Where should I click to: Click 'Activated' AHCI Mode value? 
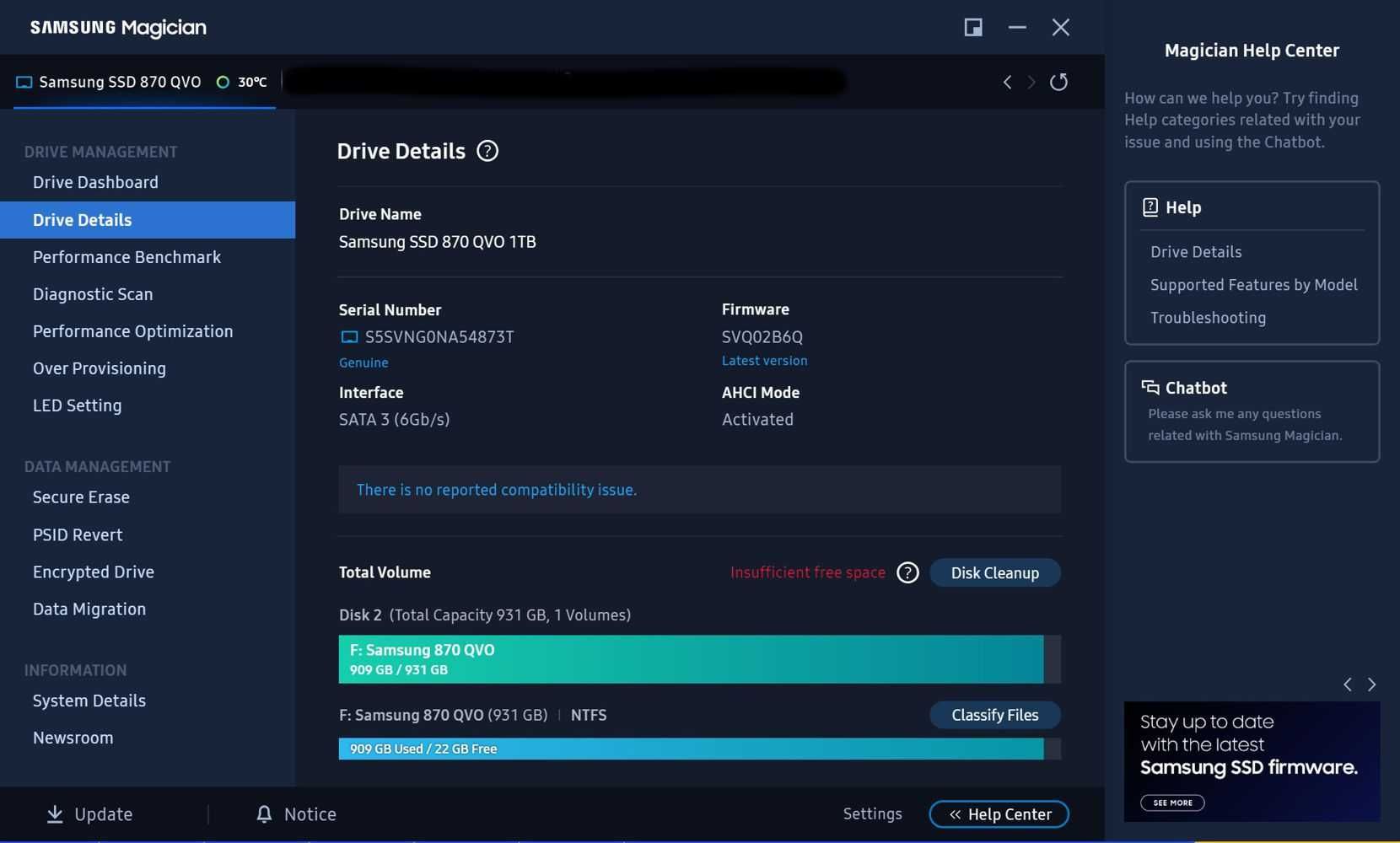point(757,420)
